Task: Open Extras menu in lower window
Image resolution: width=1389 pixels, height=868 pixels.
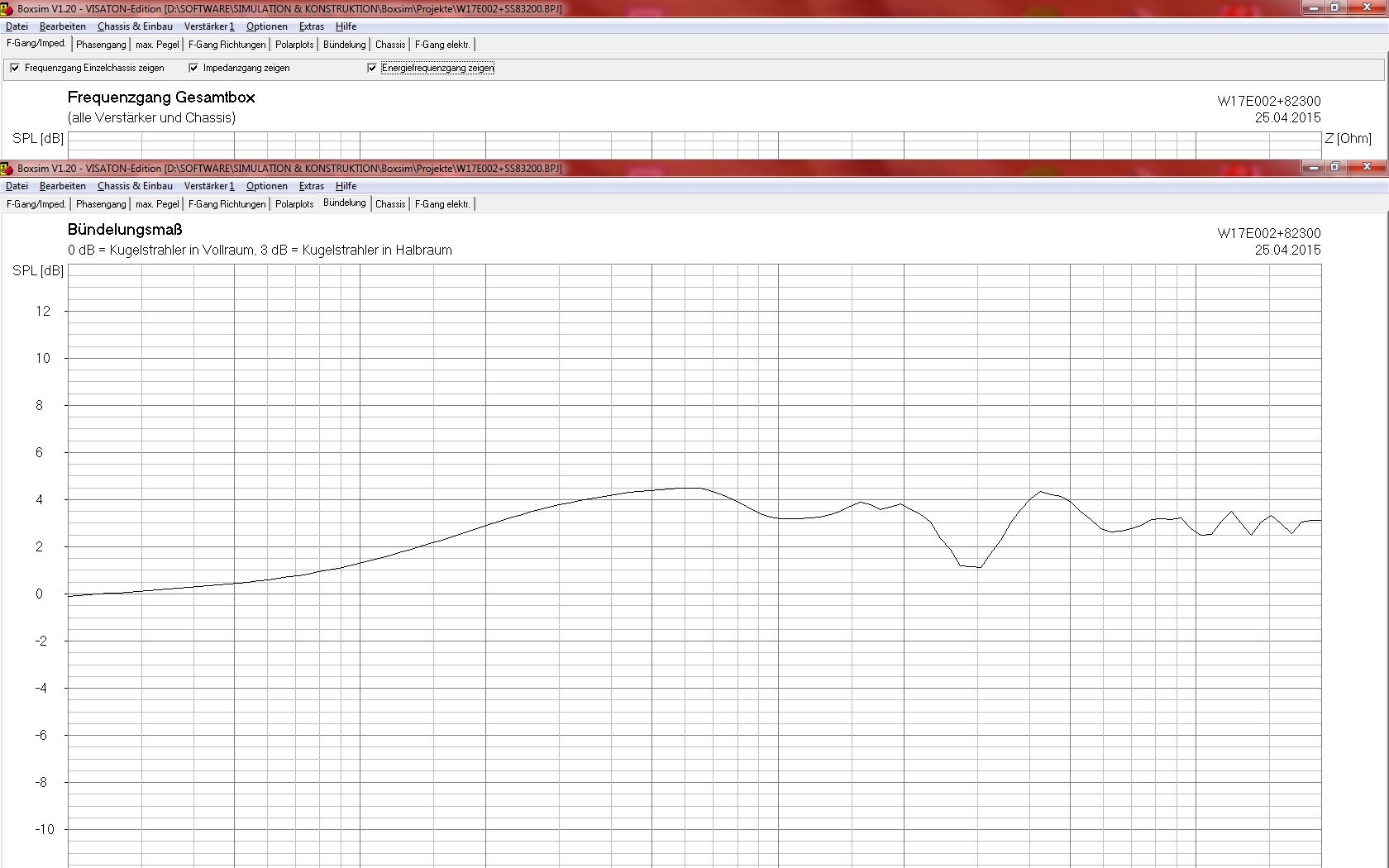Action: [x=311, y=186]
